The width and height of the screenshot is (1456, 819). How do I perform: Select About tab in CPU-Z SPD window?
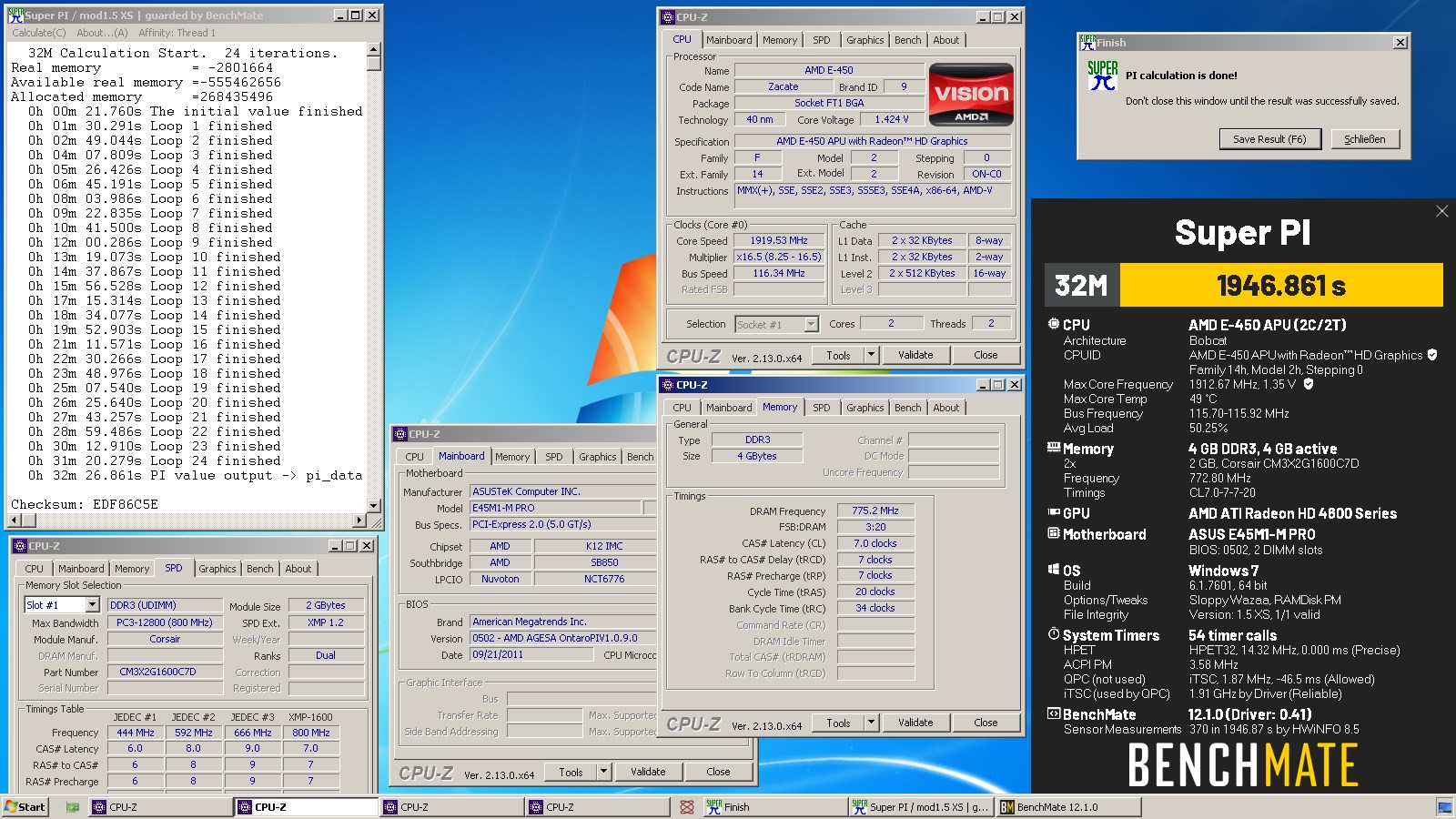click(298, 569)
